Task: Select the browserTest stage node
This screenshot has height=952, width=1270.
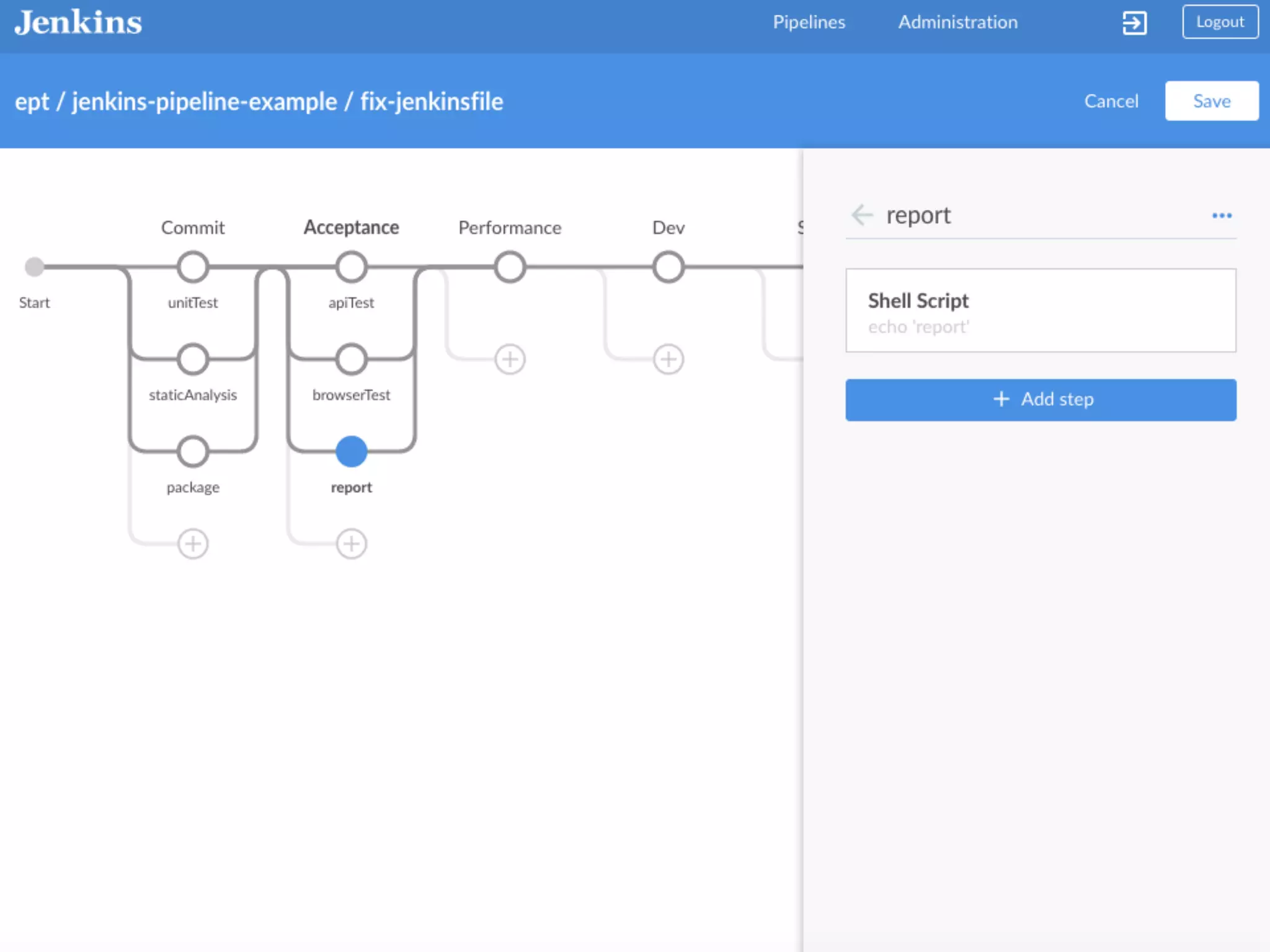Action: tap(352, 359)
